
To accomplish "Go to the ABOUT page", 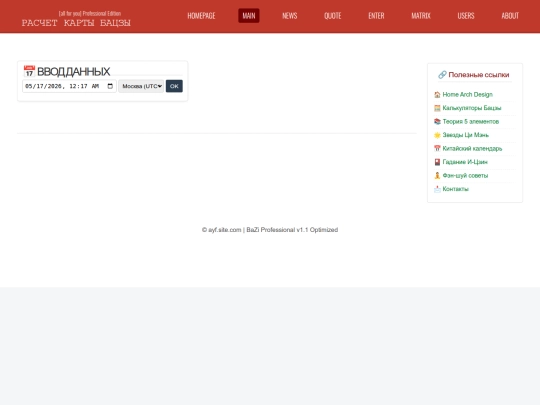I will pos(510,16).
